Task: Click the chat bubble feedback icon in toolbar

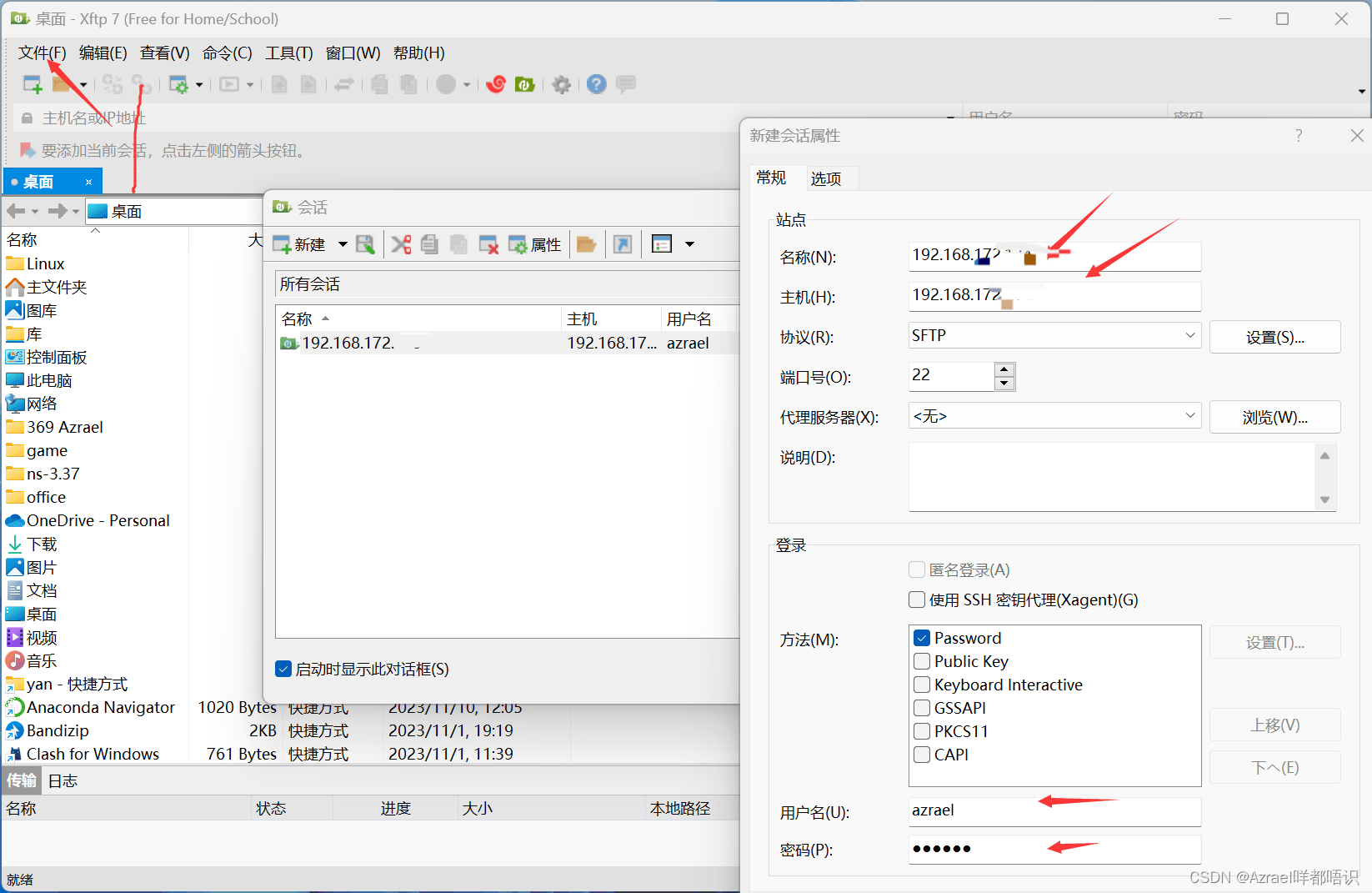Action: 626,84
